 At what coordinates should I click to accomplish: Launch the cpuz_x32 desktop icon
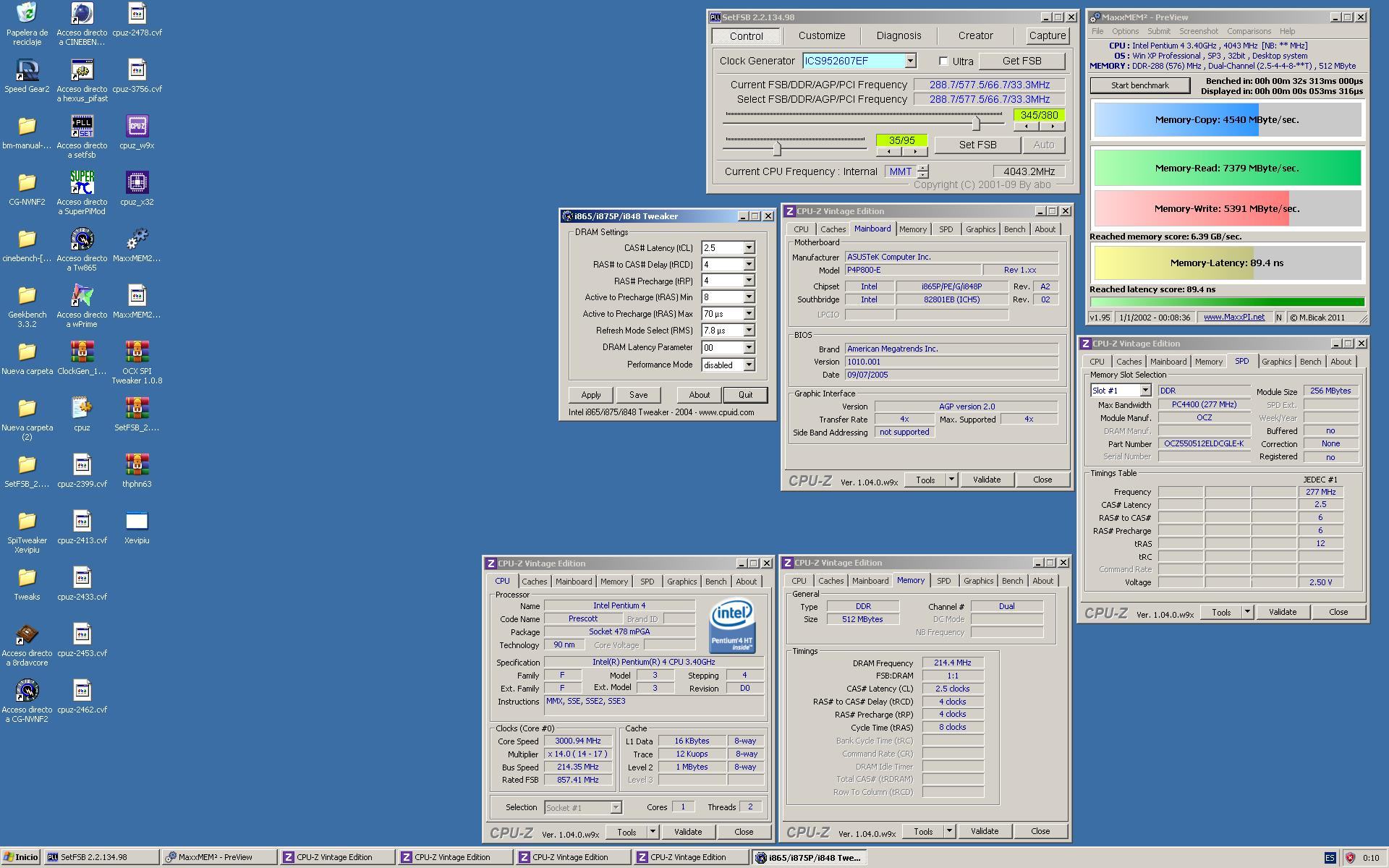click(137, 184)
